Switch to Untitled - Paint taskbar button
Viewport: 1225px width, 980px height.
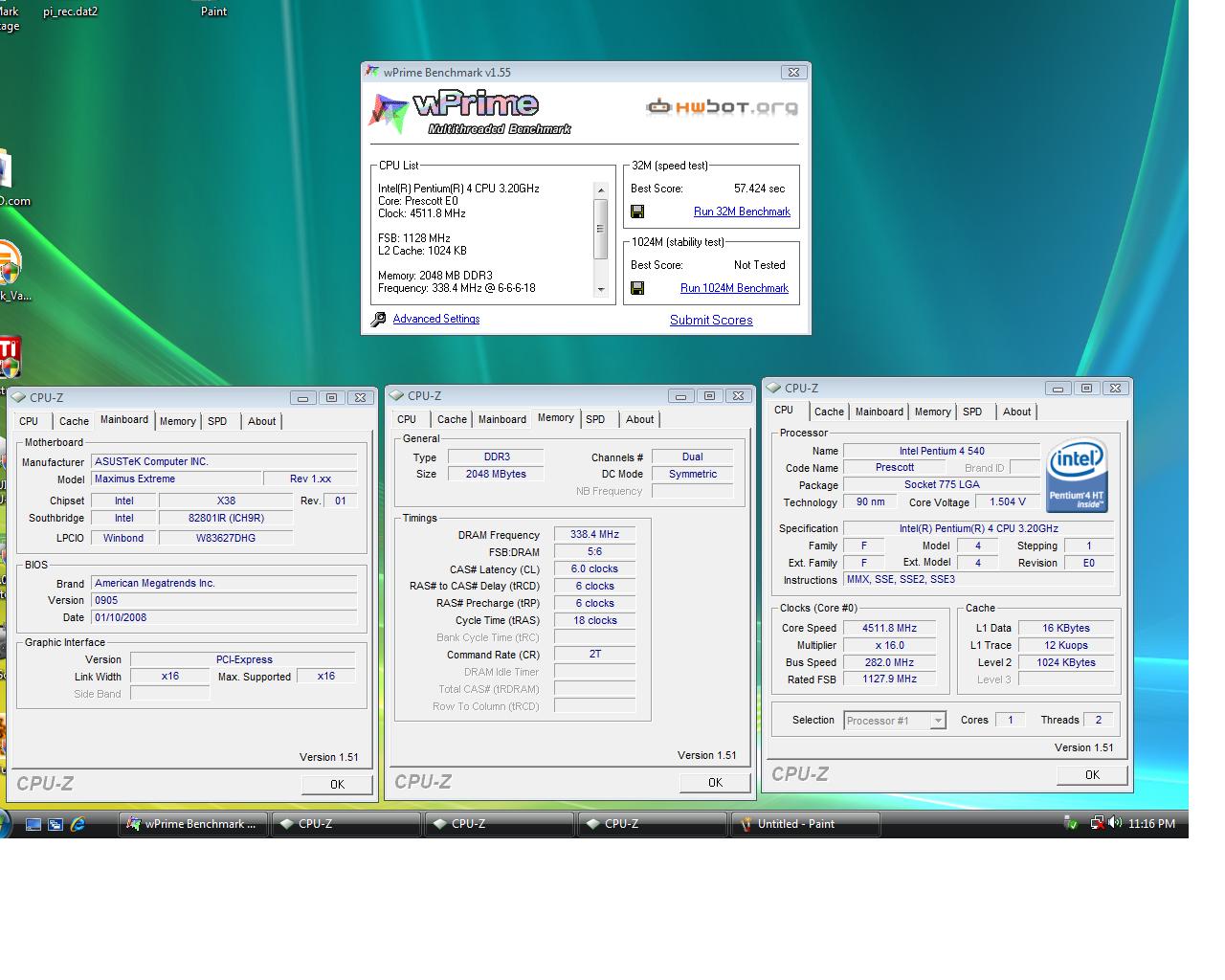(x=805, y=824)
